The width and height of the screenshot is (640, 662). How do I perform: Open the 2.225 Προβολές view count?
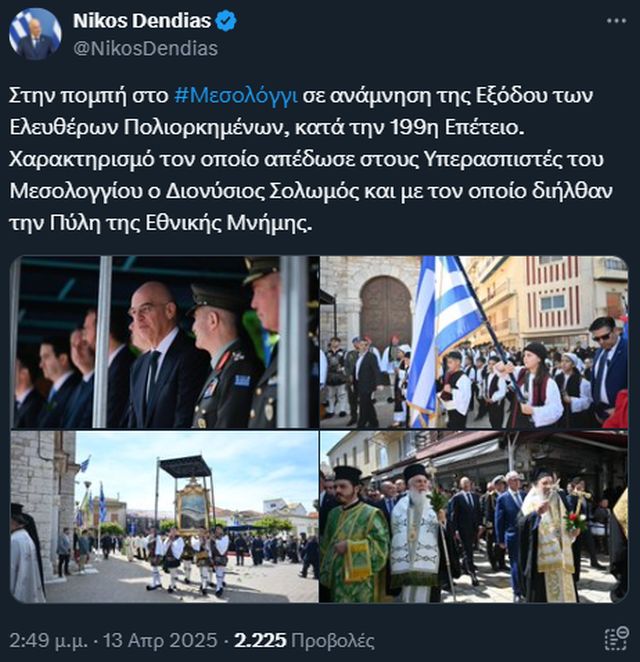point(304,640)
